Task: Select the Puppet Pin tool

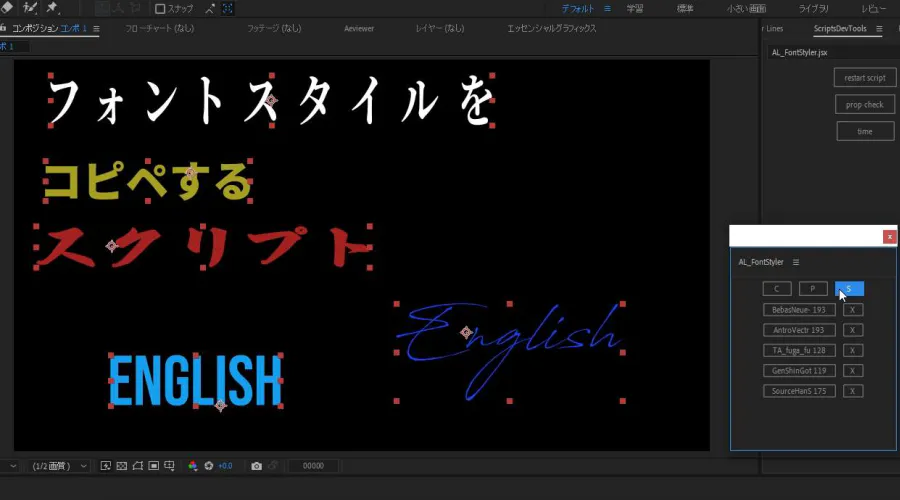Action: coord(51,8)
